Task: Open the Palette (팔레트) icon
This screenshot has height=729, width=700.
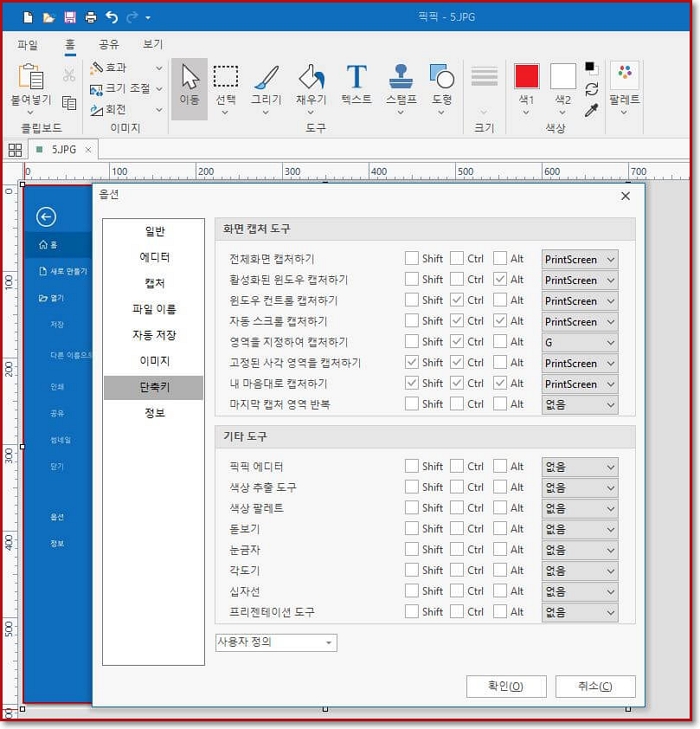Action: (624, 75)
